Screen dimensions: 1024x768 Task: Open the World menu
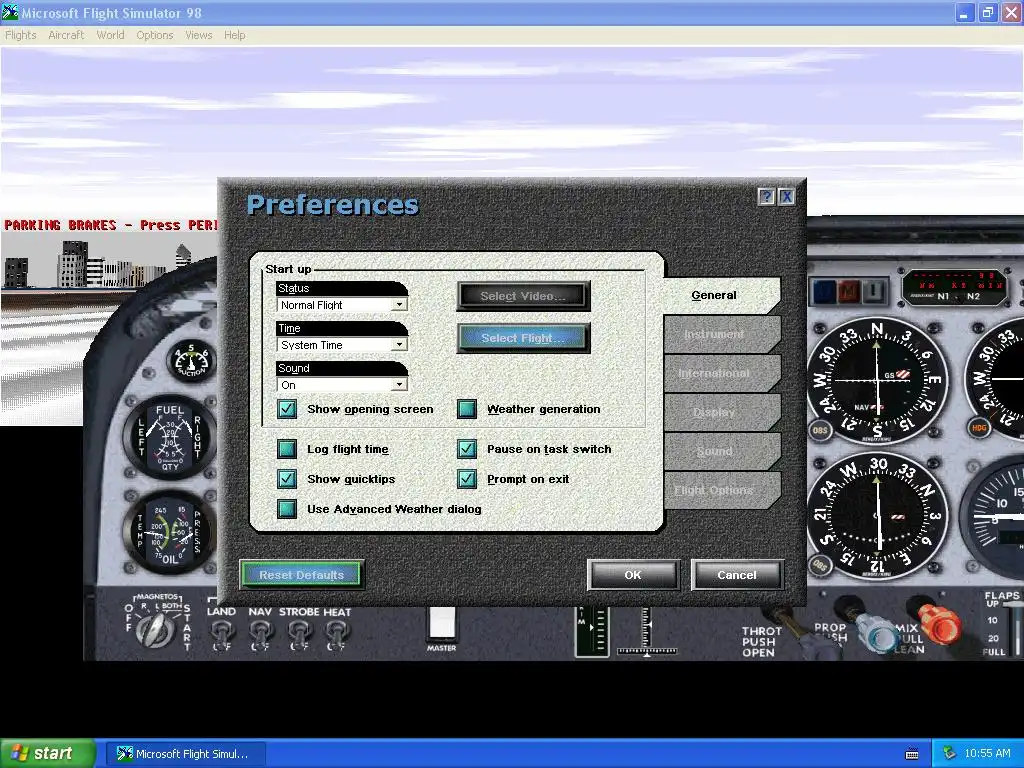point(110,35)
